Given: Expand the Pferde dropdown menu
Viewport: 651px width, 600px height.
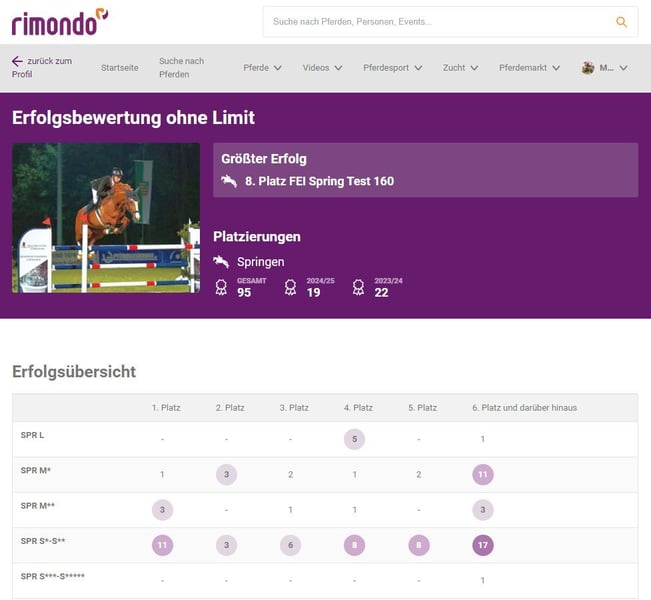Looking at the screenshot, I should 262,68.
